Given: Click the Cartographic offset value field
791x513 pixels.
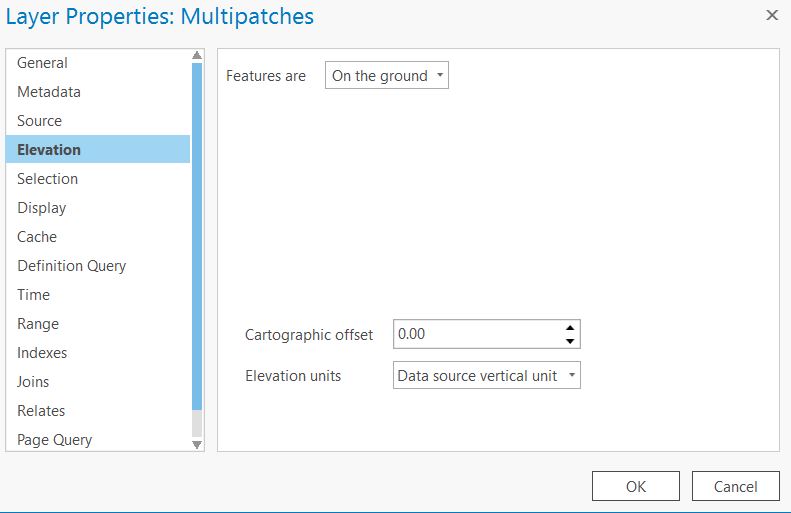Looking at the screenshot, I should coord(475,334).
